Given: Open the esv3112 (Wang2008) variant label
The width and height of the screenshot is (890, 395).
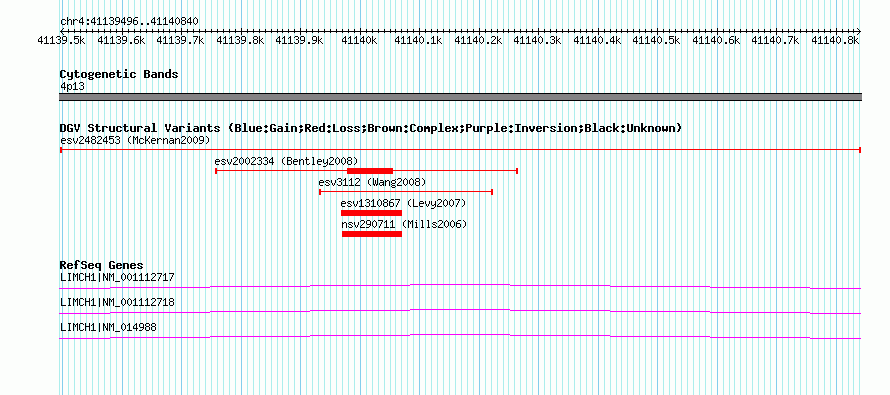Looking at the screenshot, I should 372,182.
